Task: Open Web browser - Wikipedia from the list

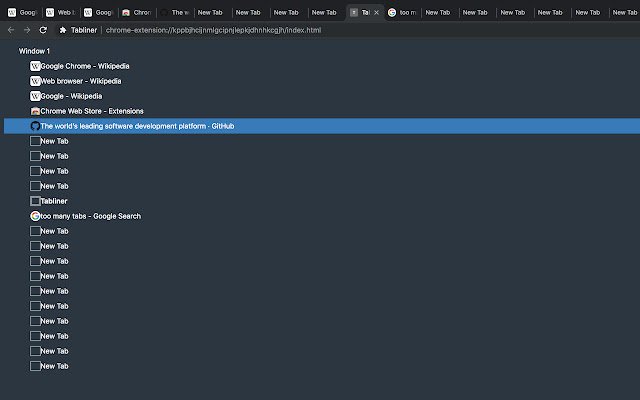Action: click(x=81, y=81)
